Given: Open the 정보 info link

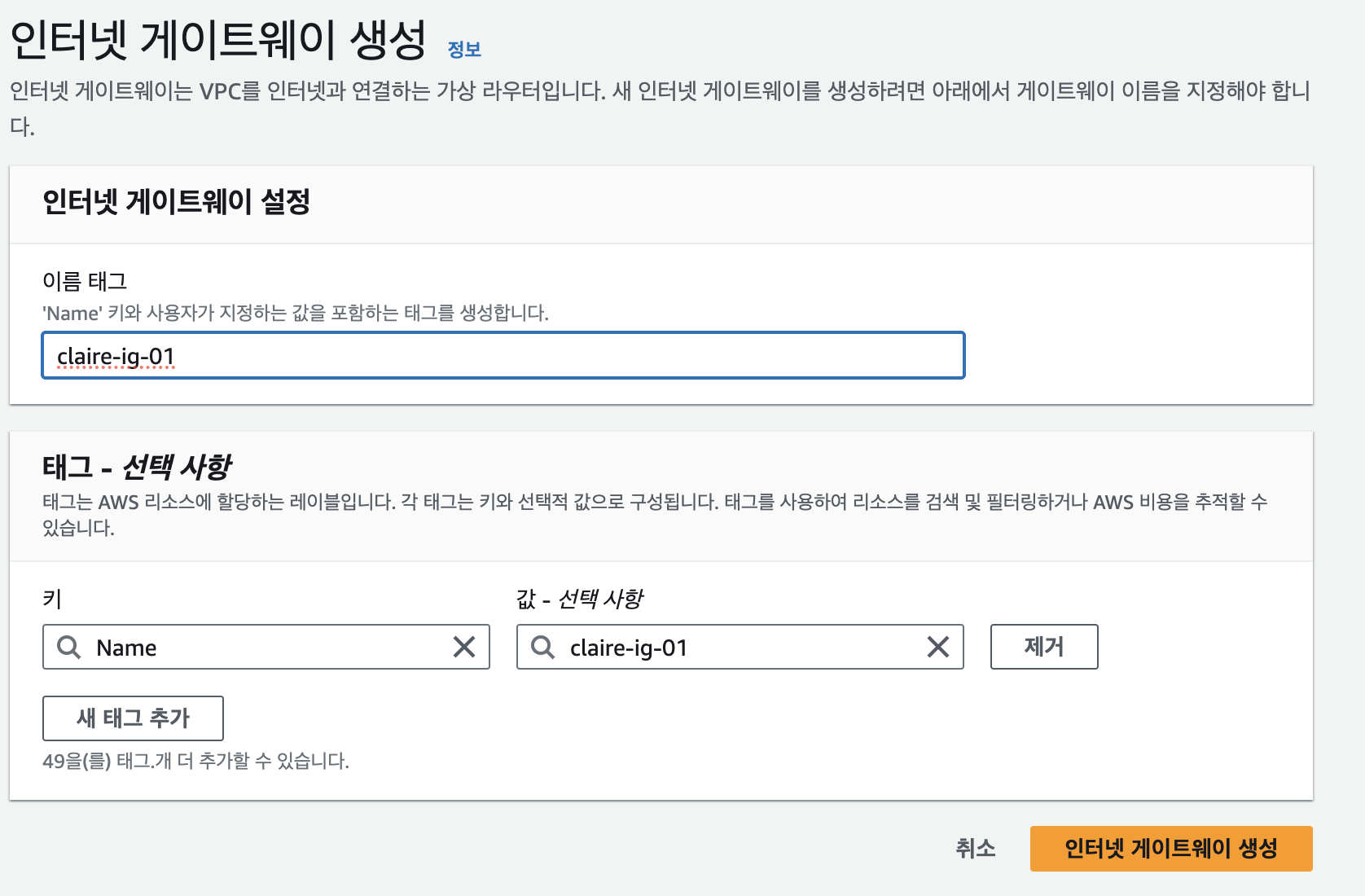Looking at the screenshot, I should pos(464,50).
